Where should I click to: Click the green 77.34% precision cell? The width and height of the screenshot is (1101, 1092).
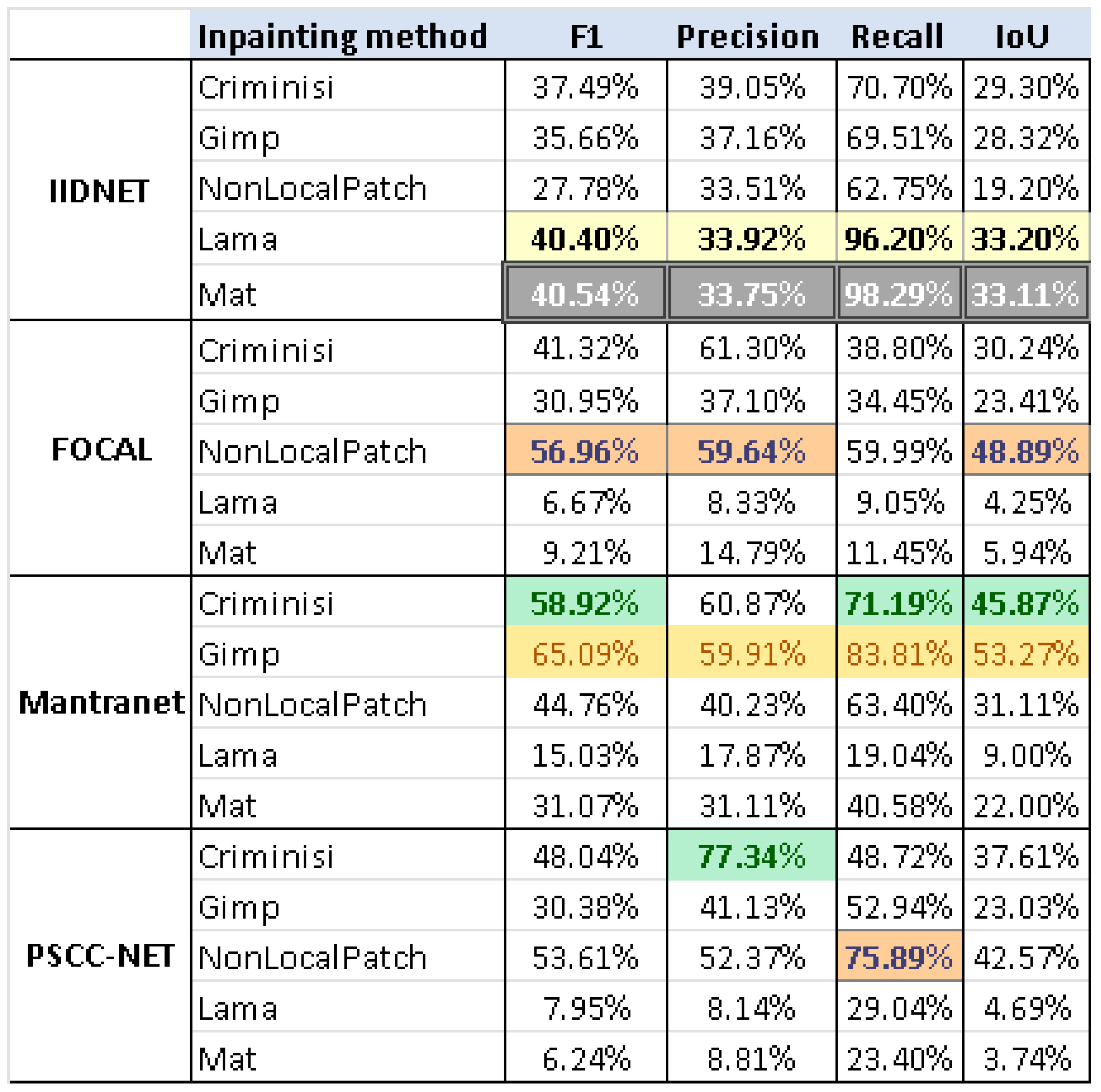tap(752, 856)
